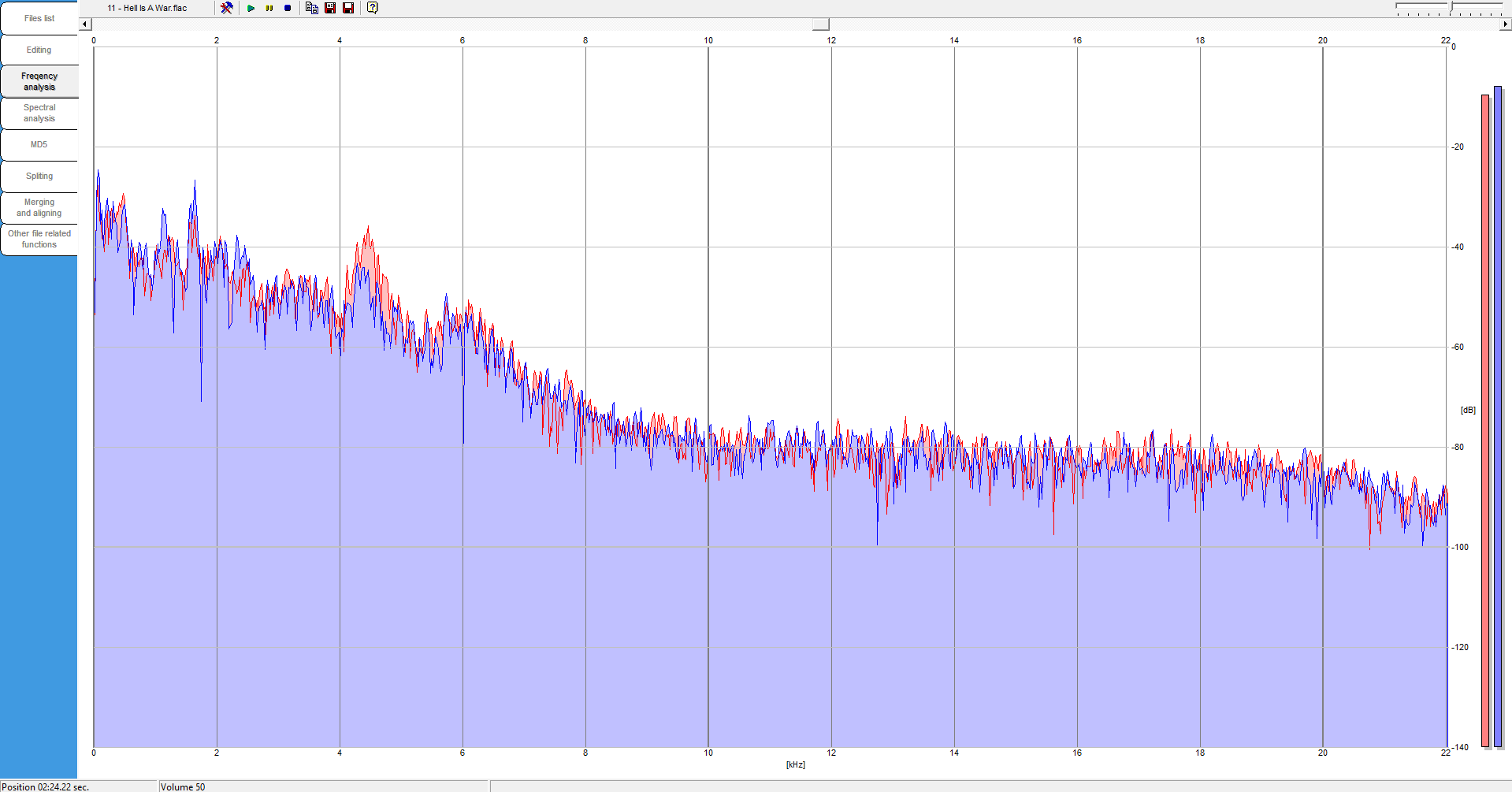
Task: Open the Spectral analysis tab
Action: tap(39, 113)
